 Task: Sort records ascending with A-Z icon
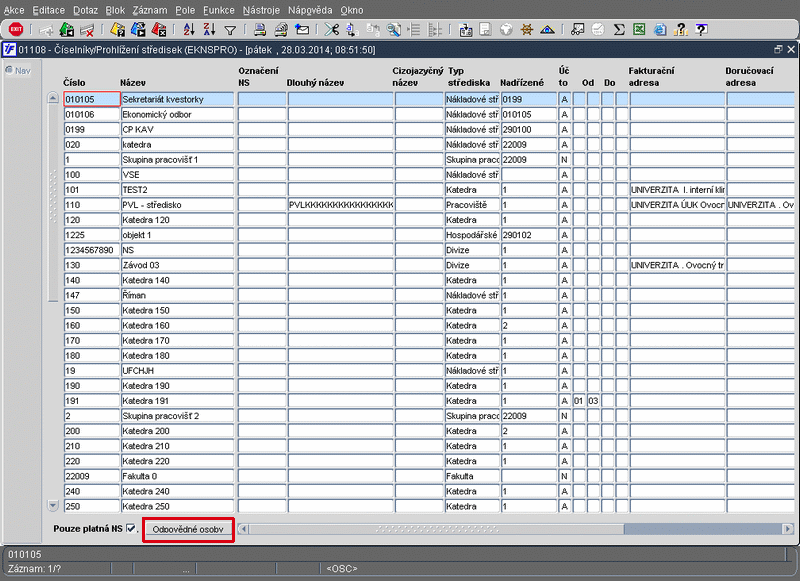click(x=189, y=30)
